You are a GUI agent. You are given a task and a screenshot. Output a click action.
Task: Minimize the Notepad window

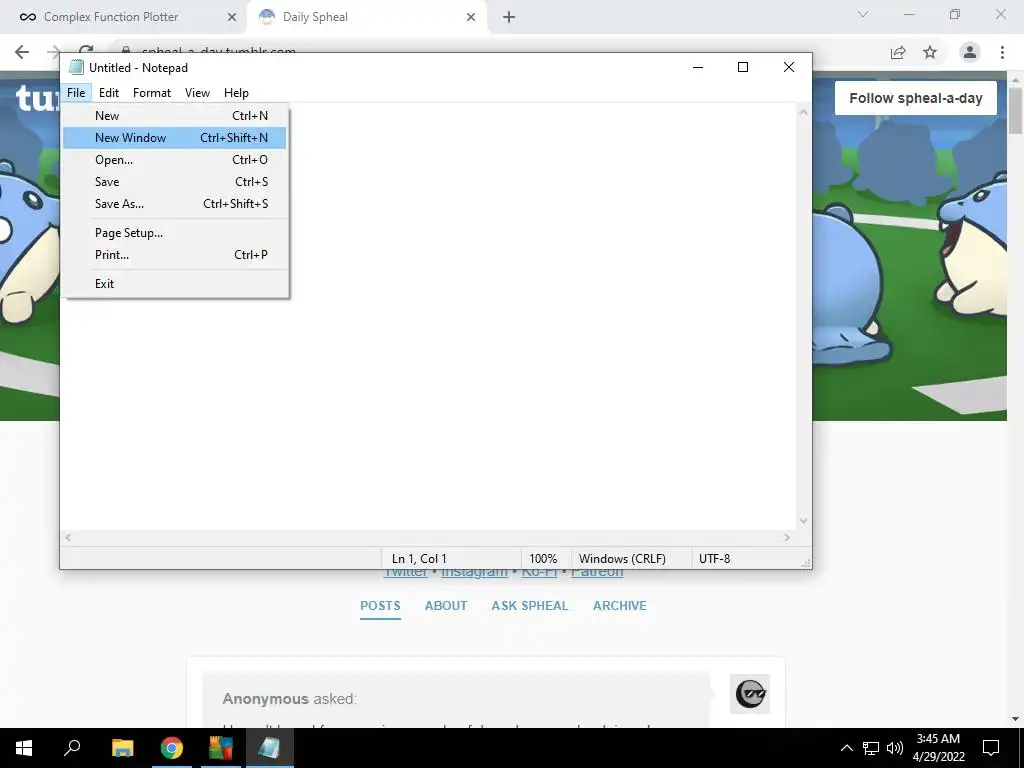click(698, 67)
